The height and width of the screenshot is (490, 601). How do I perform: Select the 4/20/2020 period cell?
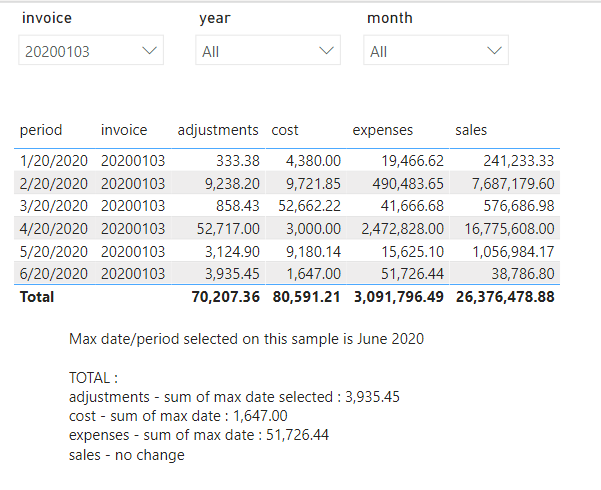click(54, 229)
